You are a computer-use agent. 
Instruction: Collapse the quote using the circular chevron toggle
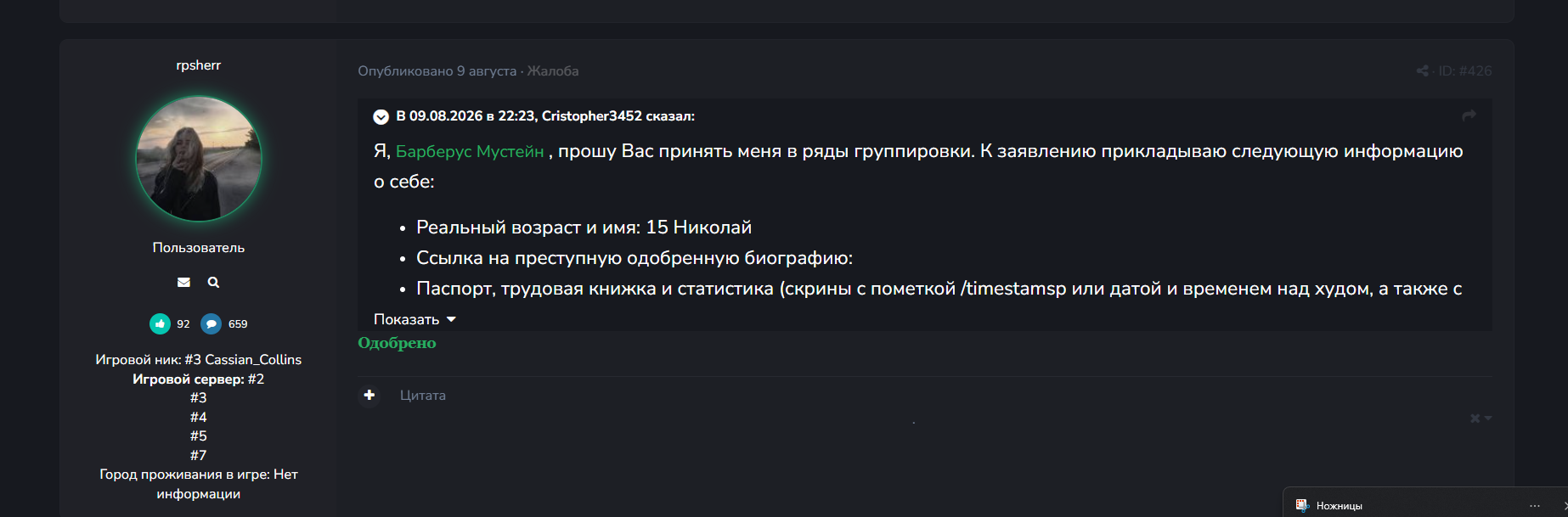(381, 116)
